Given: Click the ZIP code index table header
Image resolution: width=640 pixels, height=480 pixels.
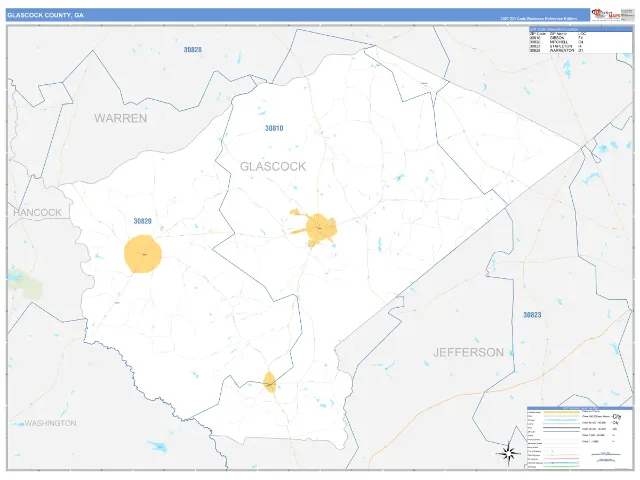Looking at the screenshot, I should point(580,29).
